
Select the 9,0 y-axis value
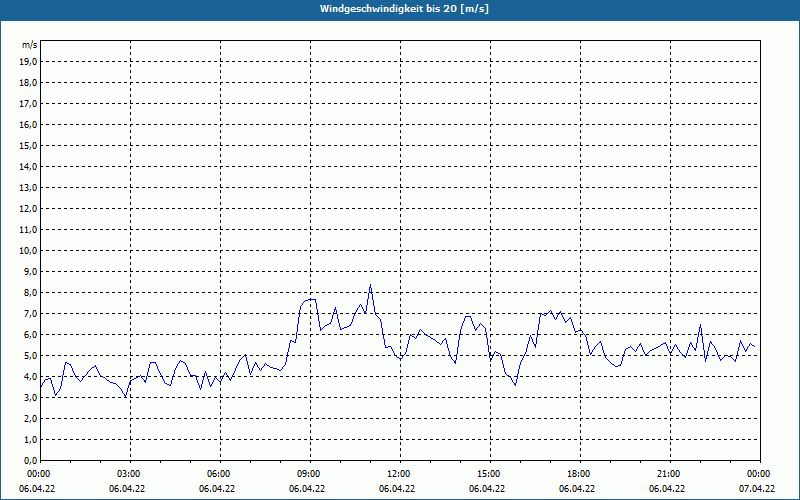(30, 271)
